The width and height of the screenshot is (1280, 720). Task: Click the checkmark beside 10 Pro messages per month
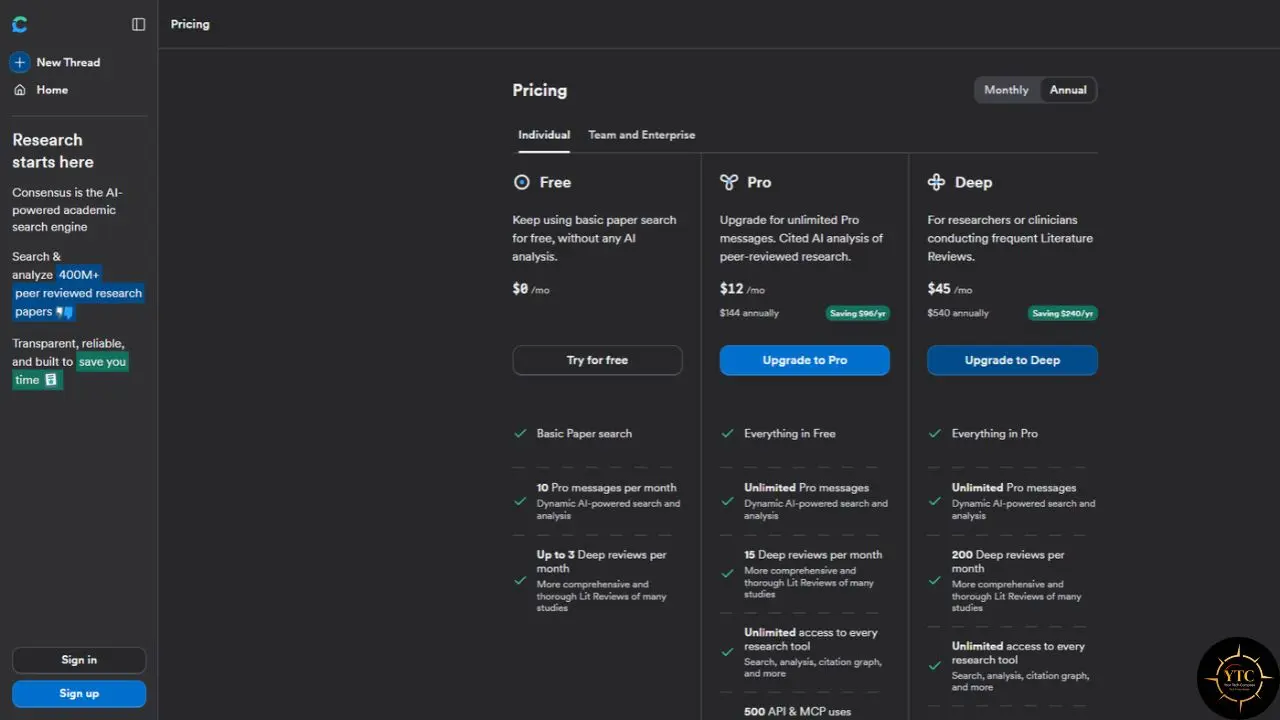point(520,501)
